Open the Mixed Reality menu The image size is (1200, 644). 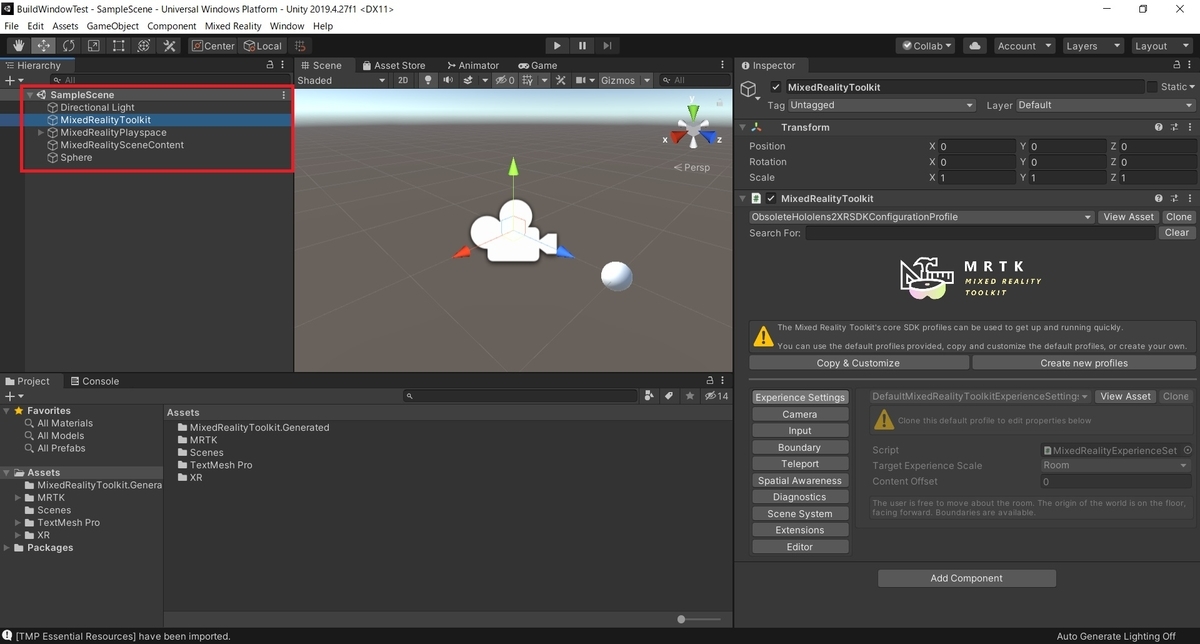[232, 26]
